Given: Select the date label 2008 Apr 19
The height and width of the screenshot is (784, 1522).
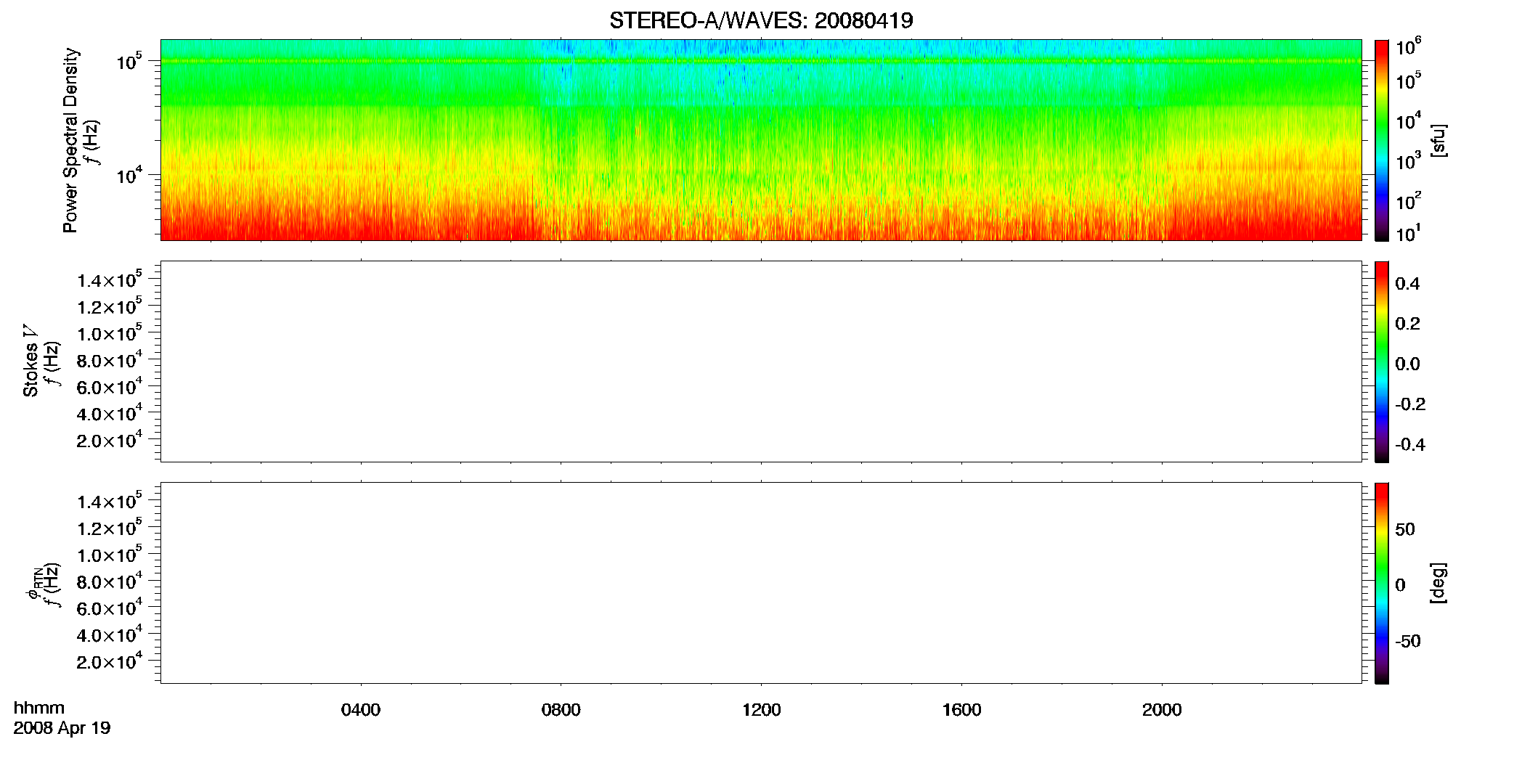Looking at the screenshot, I should point(62,728).
